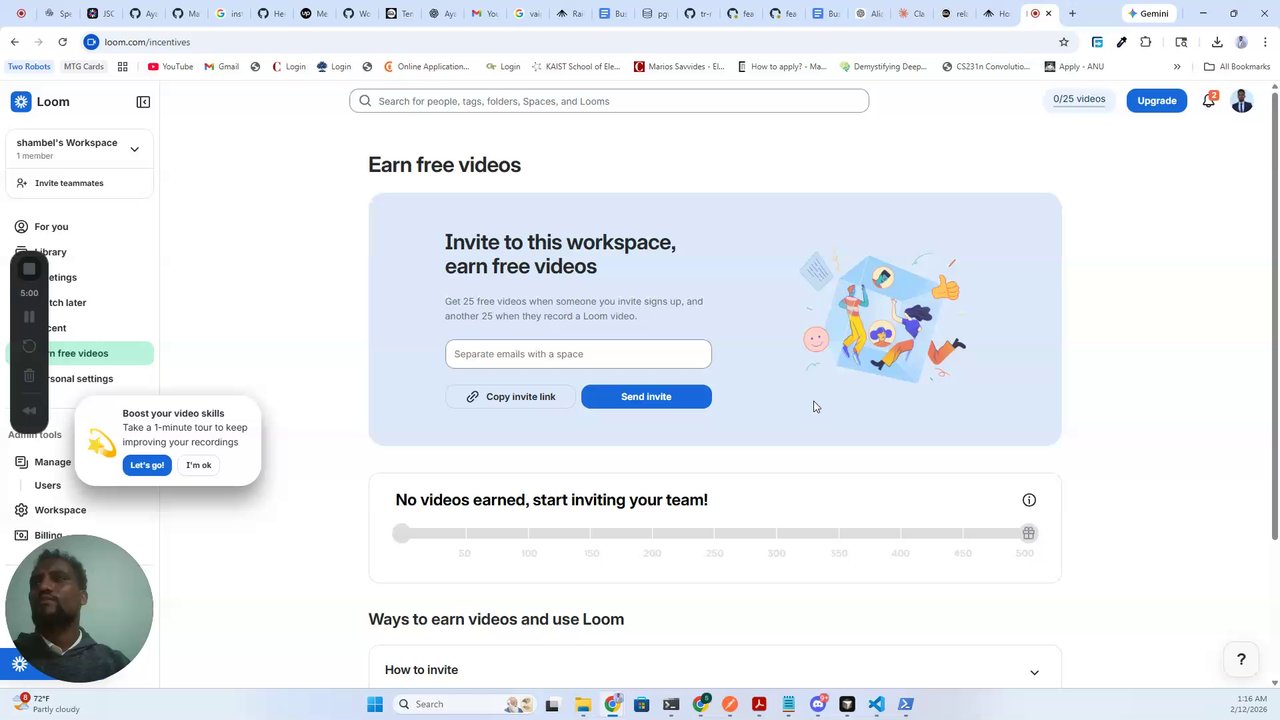Click Let's go! in the tour popup
This screenshot has height=720, width=1280.
click(x=147, y=465)
